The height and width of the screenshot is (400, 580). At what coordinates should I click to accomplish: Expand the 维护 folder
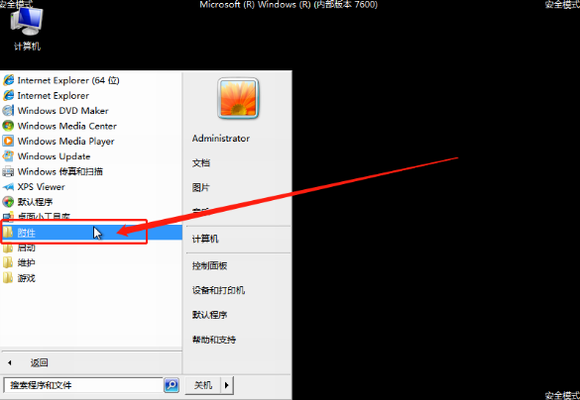click(91, 263)
